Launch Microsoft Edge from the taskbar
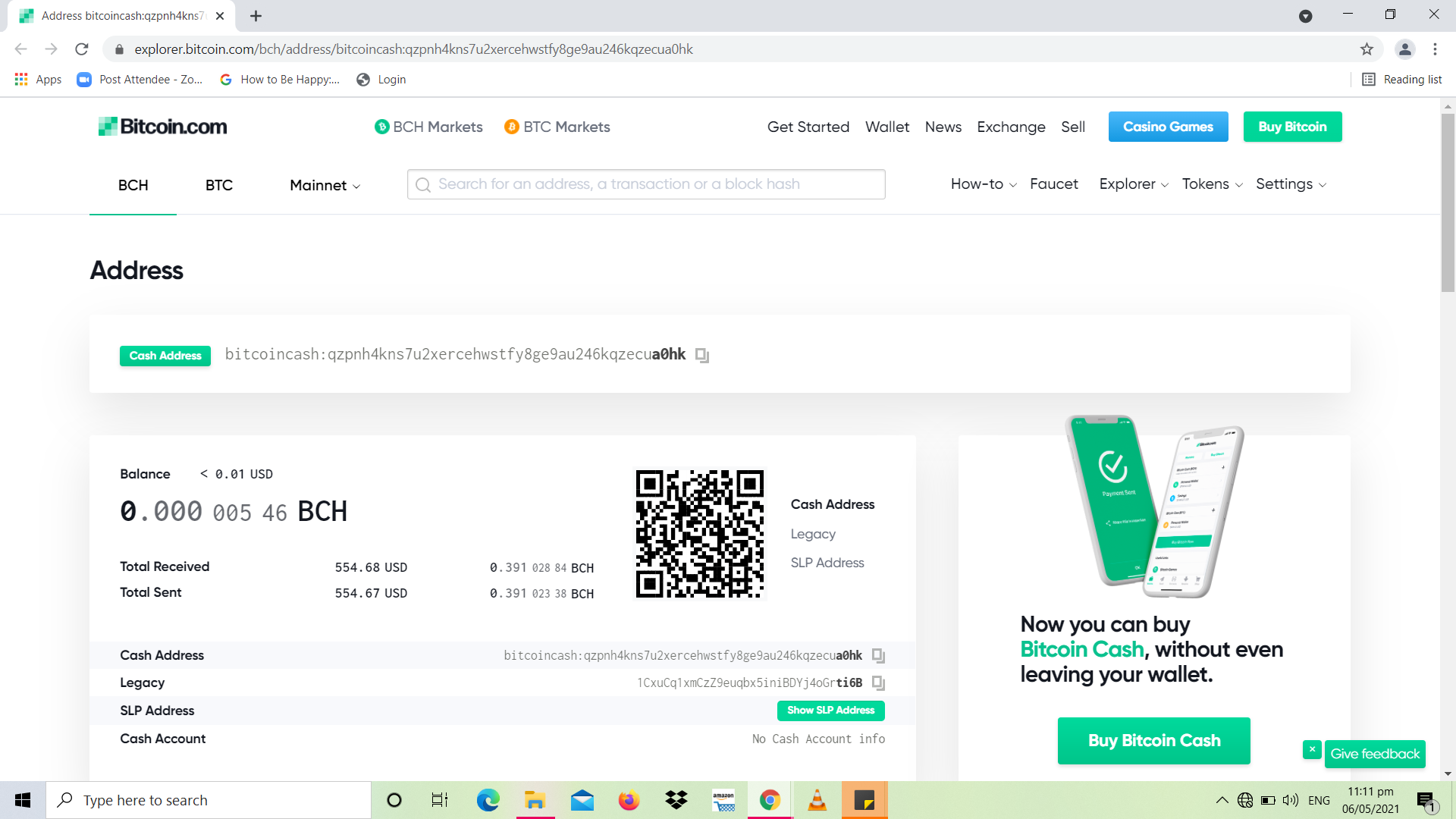 point(488,800)
